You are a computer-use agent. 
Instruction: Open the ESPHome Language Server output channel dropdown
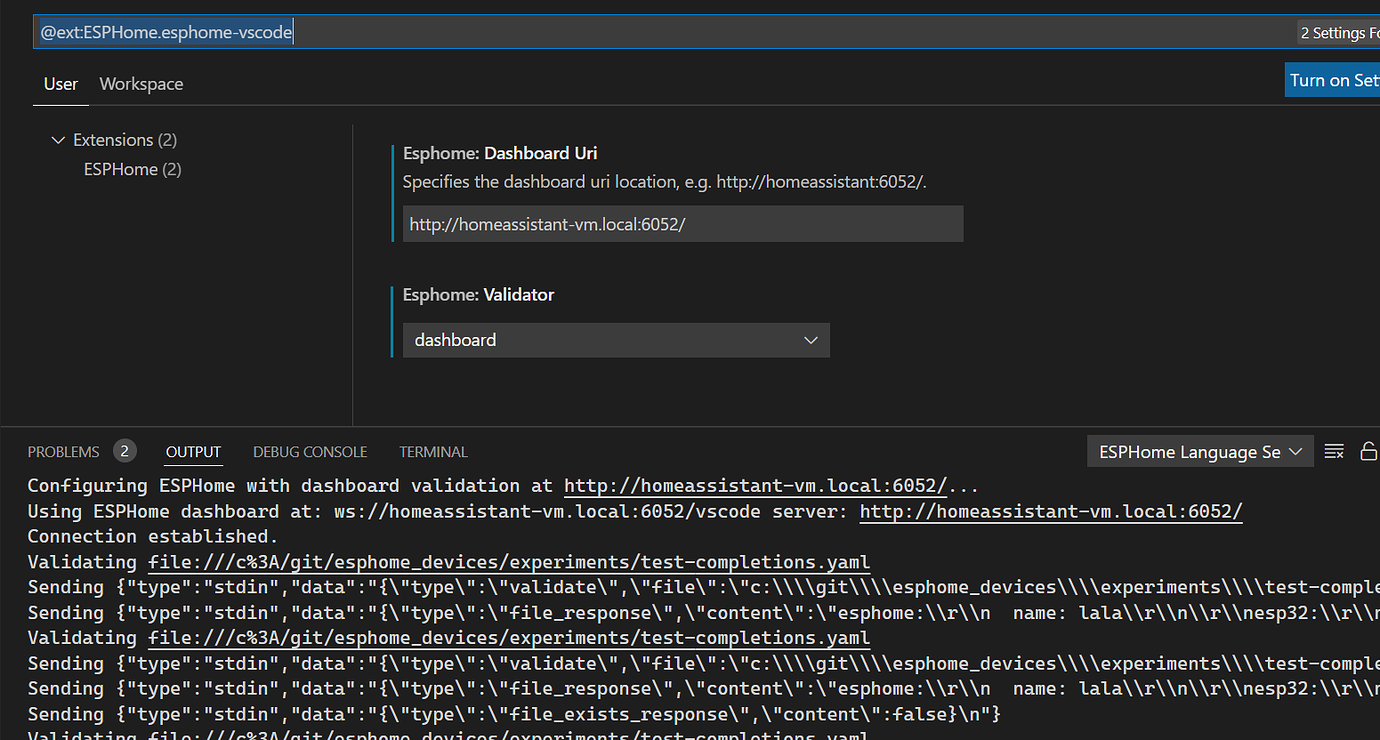tap(1199, 451)
